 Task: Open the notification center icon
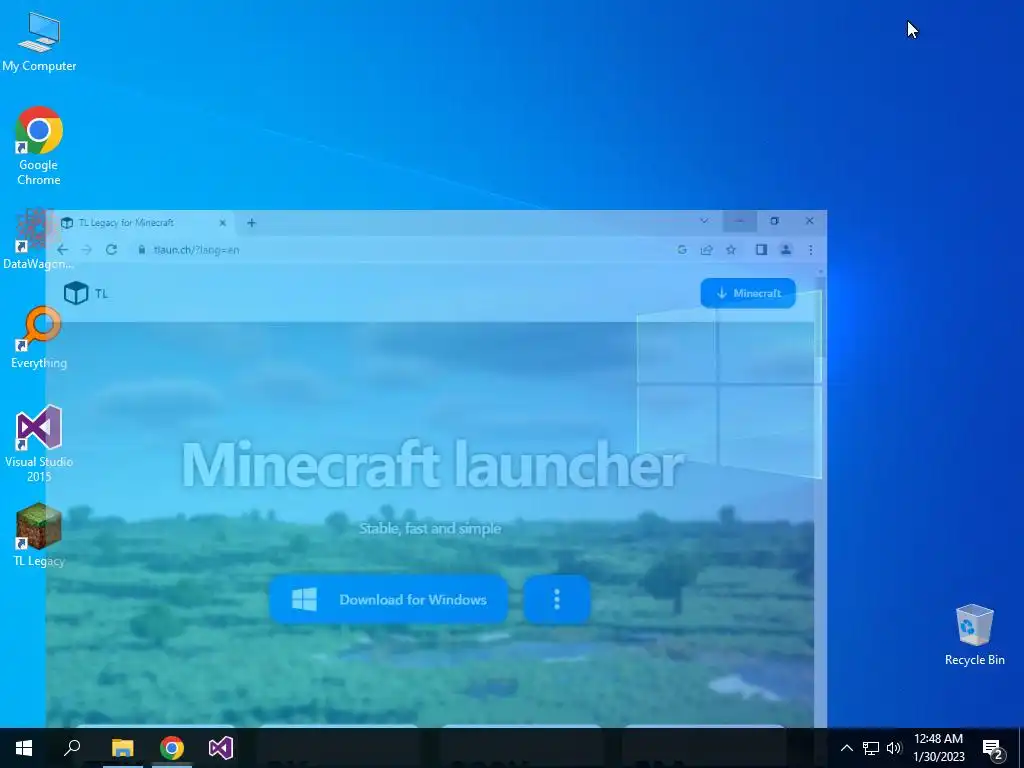pyautogui.click(x=993, y=748)
